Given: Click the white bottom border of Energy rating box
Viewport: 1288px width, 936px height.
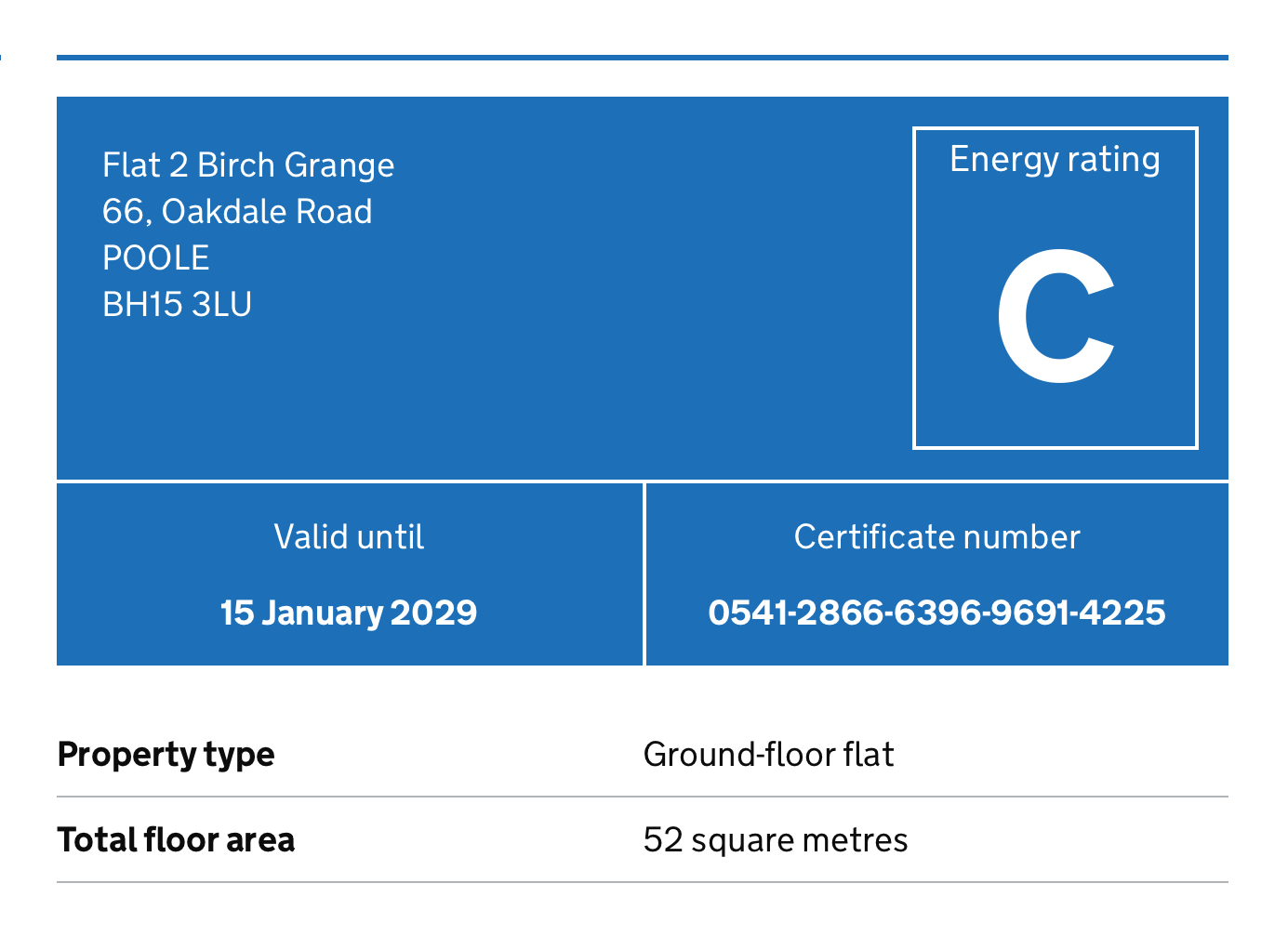Looking at the screenshot, I should (1055, 447).
